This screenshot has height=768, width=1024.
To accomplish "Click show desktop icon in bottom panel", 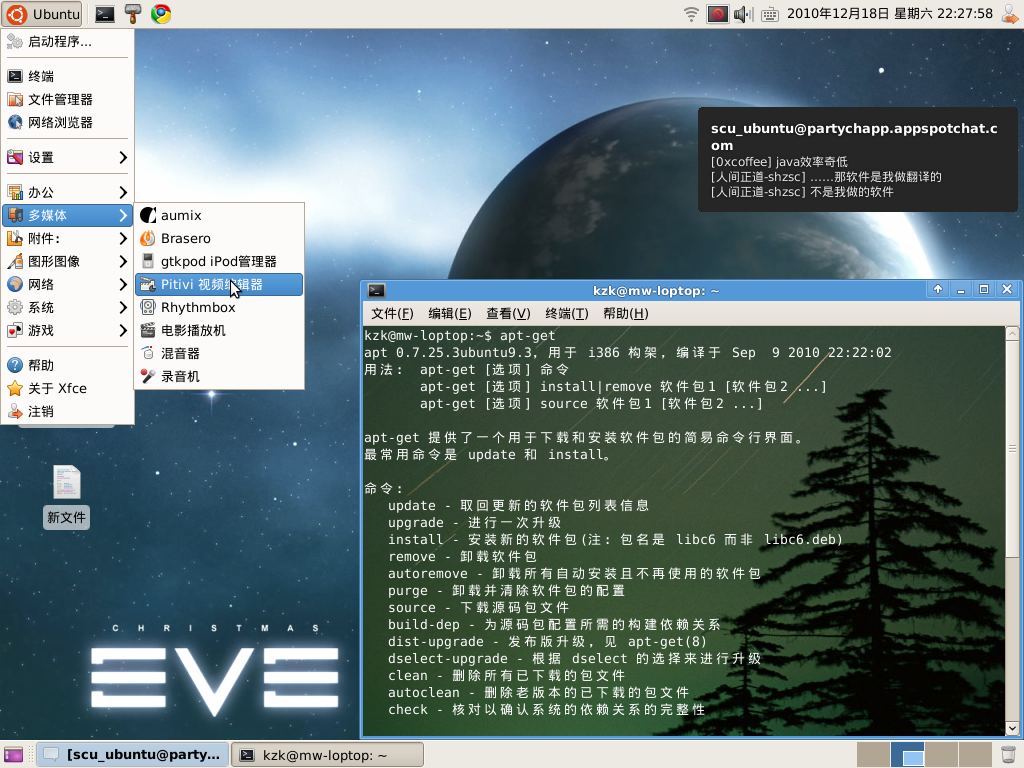I will coord(13,755).
